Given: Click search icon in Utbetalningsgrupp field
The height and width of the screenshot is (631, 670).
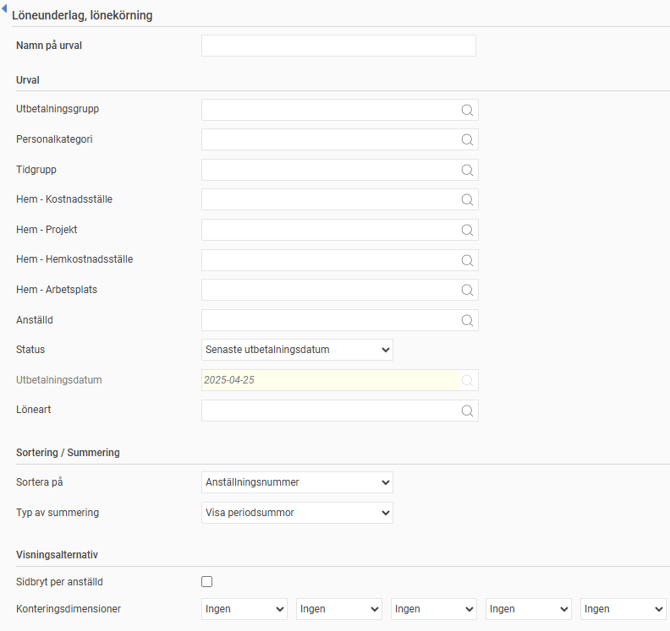Looking at the screenshot, I should [467, 110].
